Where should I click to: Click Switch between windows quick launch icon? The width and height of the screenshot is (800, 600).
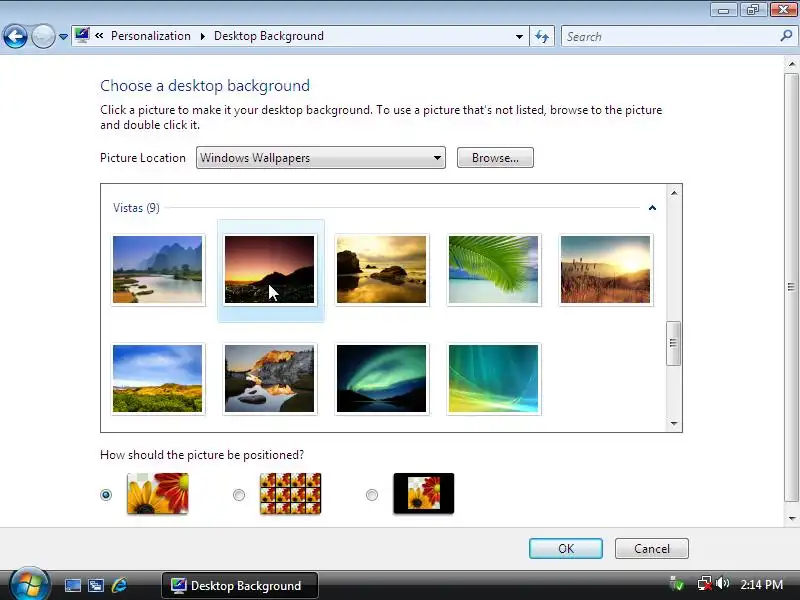96,585
